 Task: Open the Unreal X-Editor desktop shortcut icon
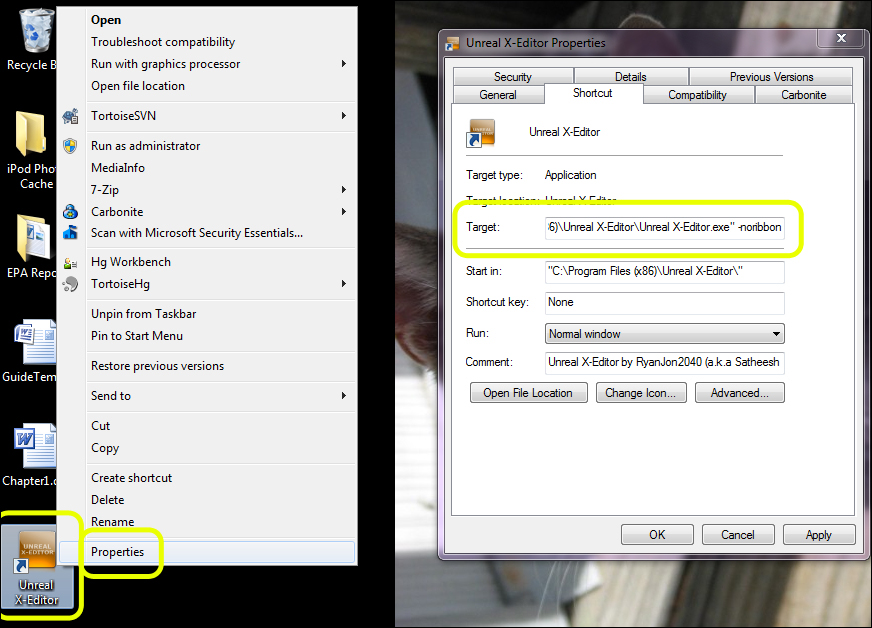click(36, 553)
